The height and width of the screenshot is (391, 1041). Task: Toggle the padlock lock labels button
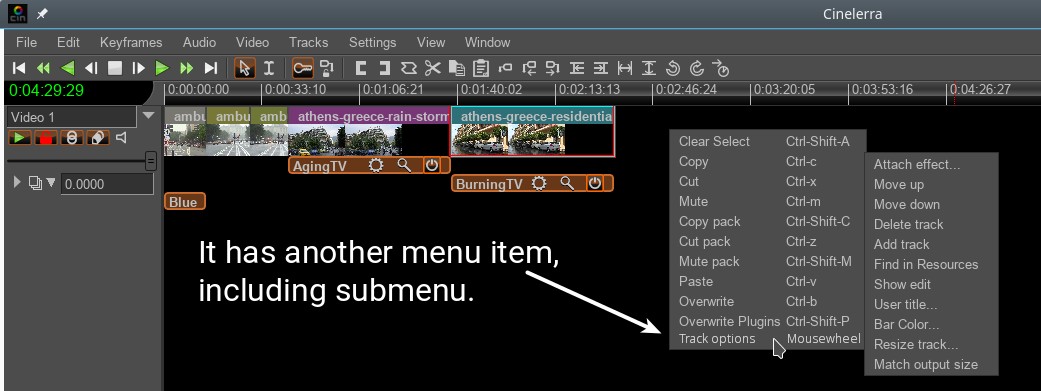click(x=327, y=68)
